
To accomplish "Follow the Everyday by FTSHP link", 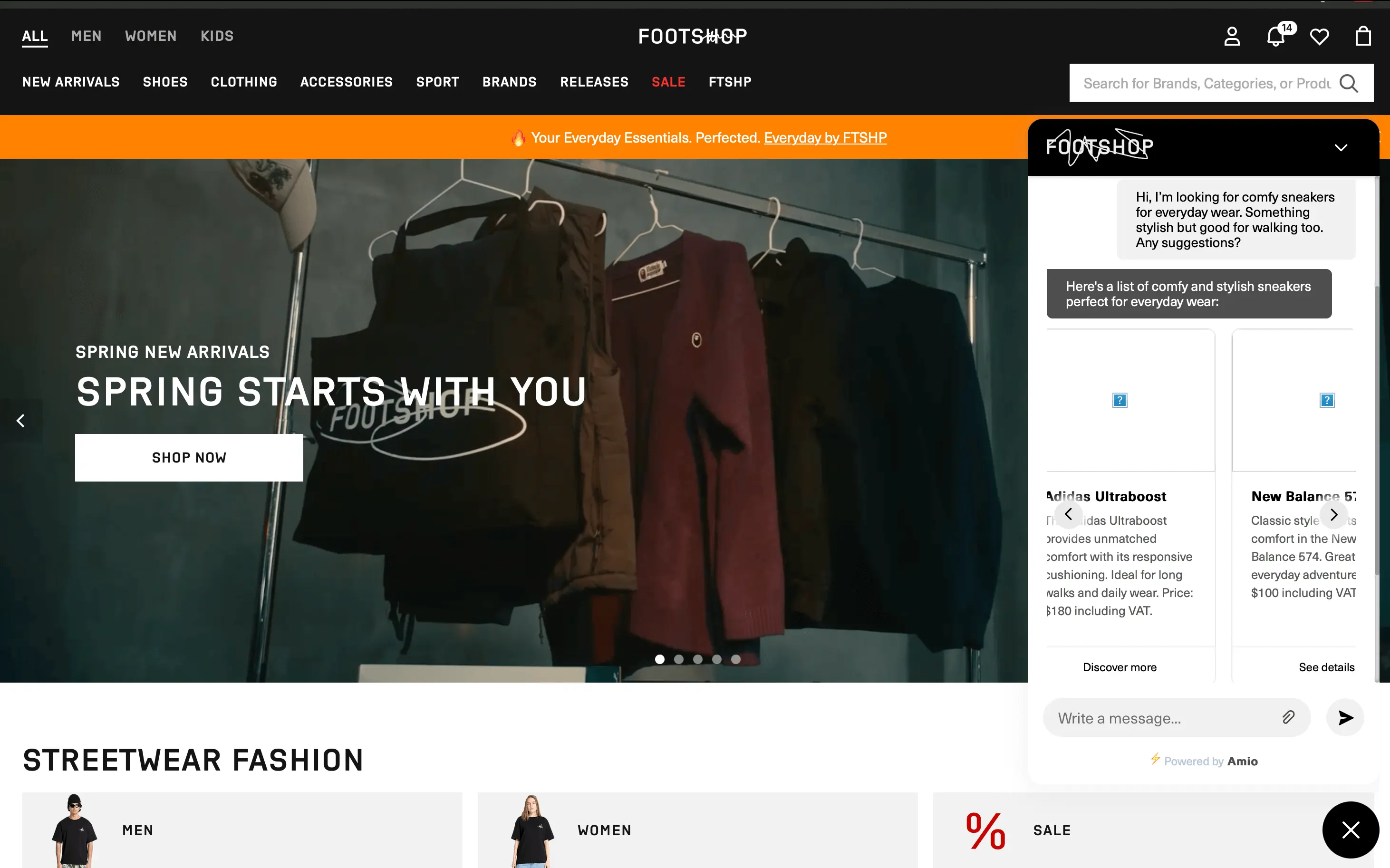I will 825,138.
